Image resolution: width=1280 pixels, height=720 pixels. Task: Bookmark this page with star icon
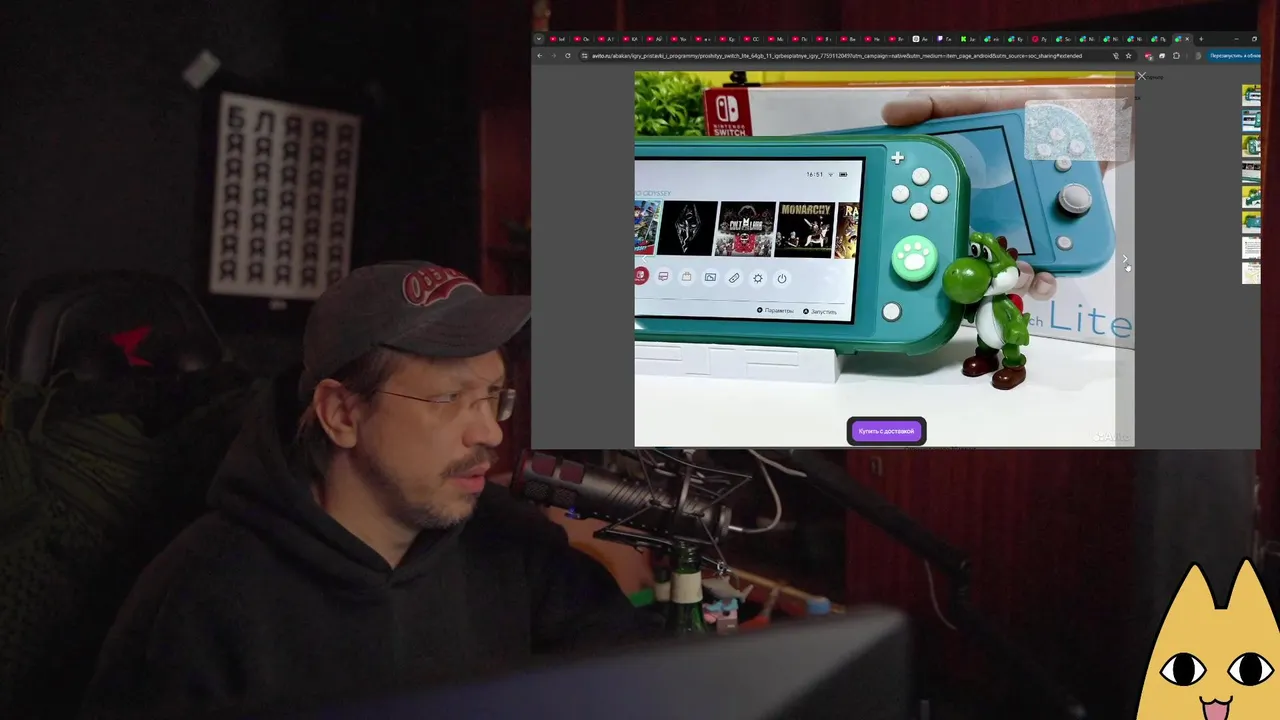point(1128,56)
